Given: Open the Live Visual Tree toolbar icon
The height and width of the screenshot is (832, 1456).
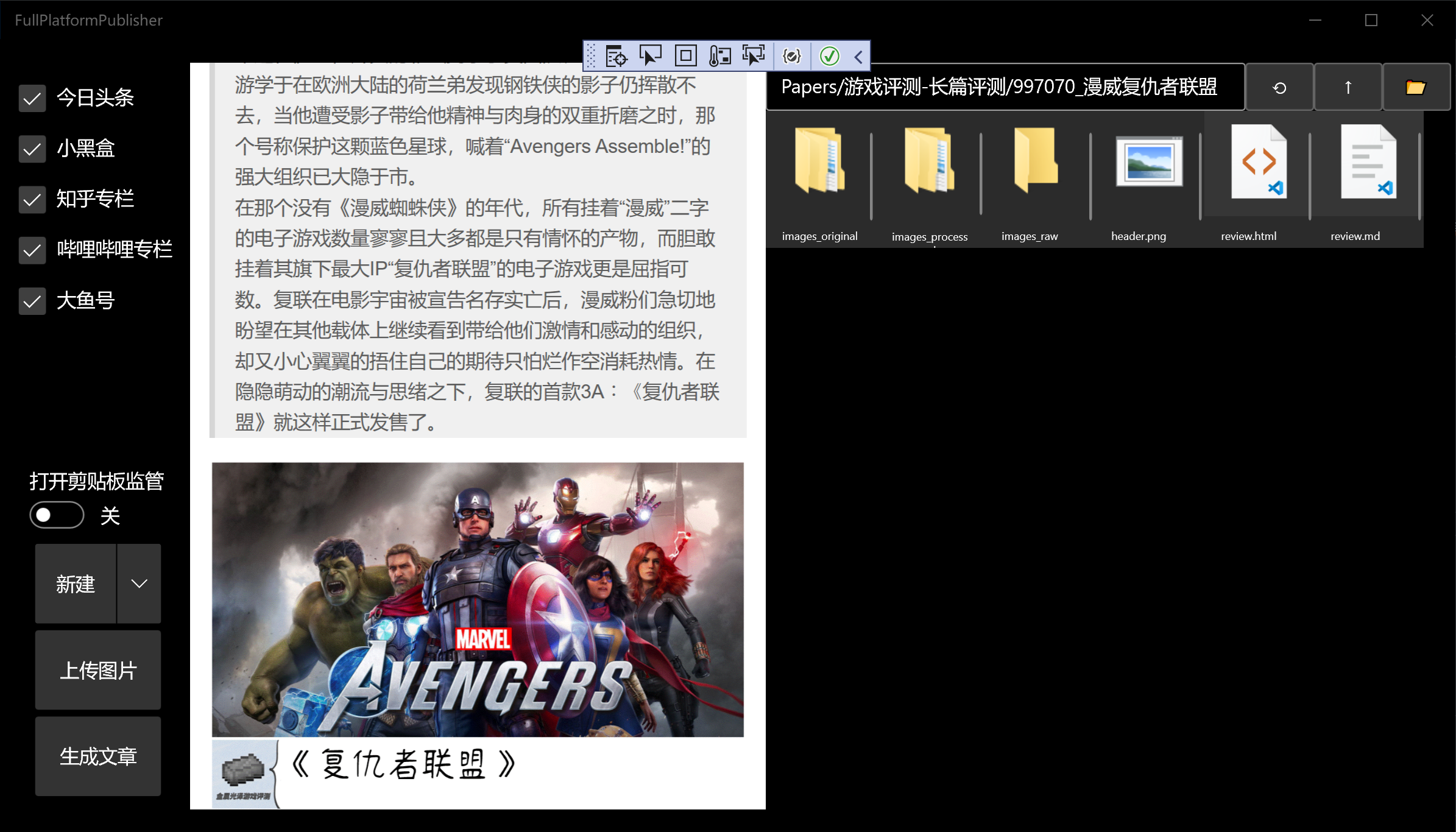Looking at the screenshot, I should click(x=616, y=57).
